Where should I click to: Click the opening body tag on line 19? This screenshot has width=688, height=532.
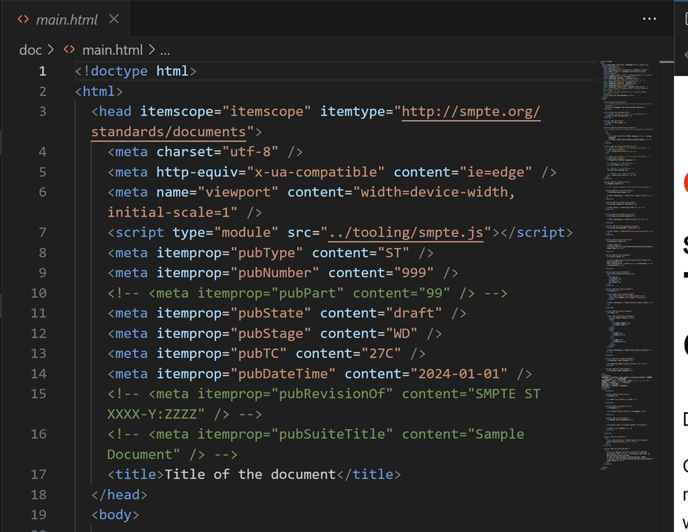coord(115,515)
